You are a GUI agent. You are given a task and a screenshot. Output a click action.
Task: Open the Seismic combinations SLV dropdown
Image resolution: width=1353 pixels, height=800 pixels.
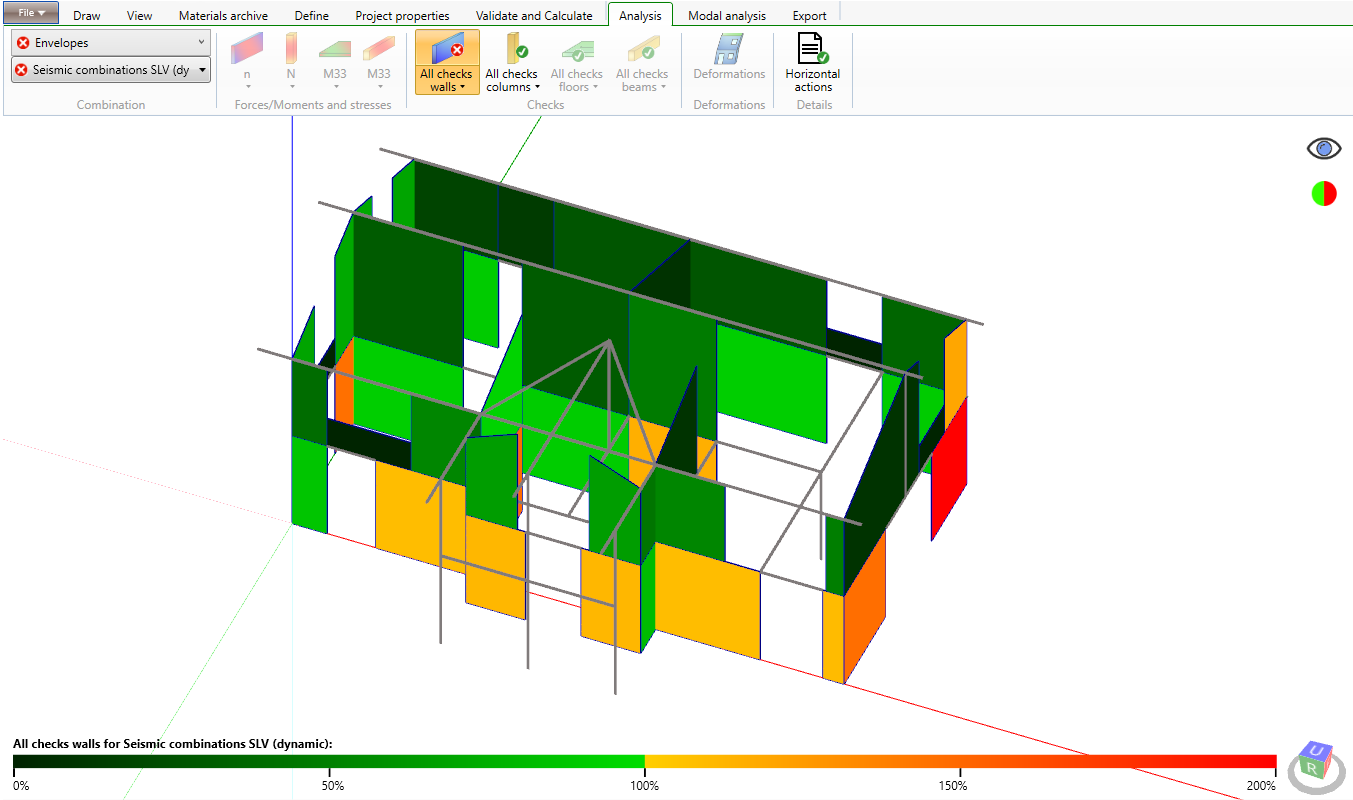pyautogui.click(x=111, y=70)
